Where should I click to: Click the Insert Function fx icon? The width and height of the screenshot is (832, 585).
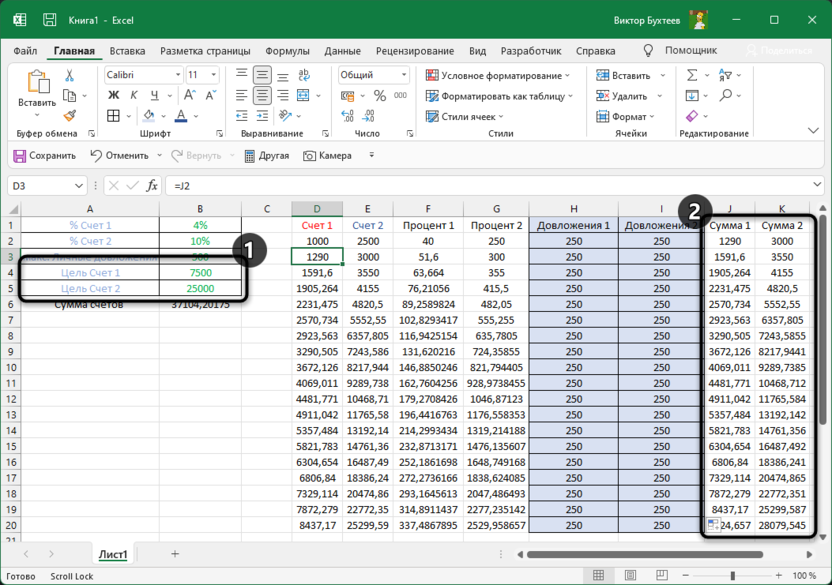coord(152,186)
